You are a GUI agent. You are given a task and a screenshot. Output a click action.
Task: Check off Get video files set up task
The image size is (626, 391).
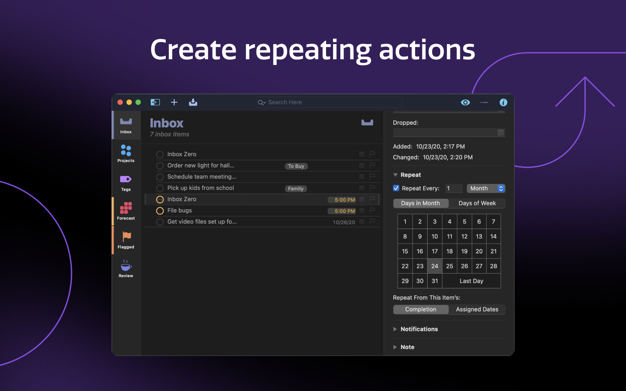point(160,222)
